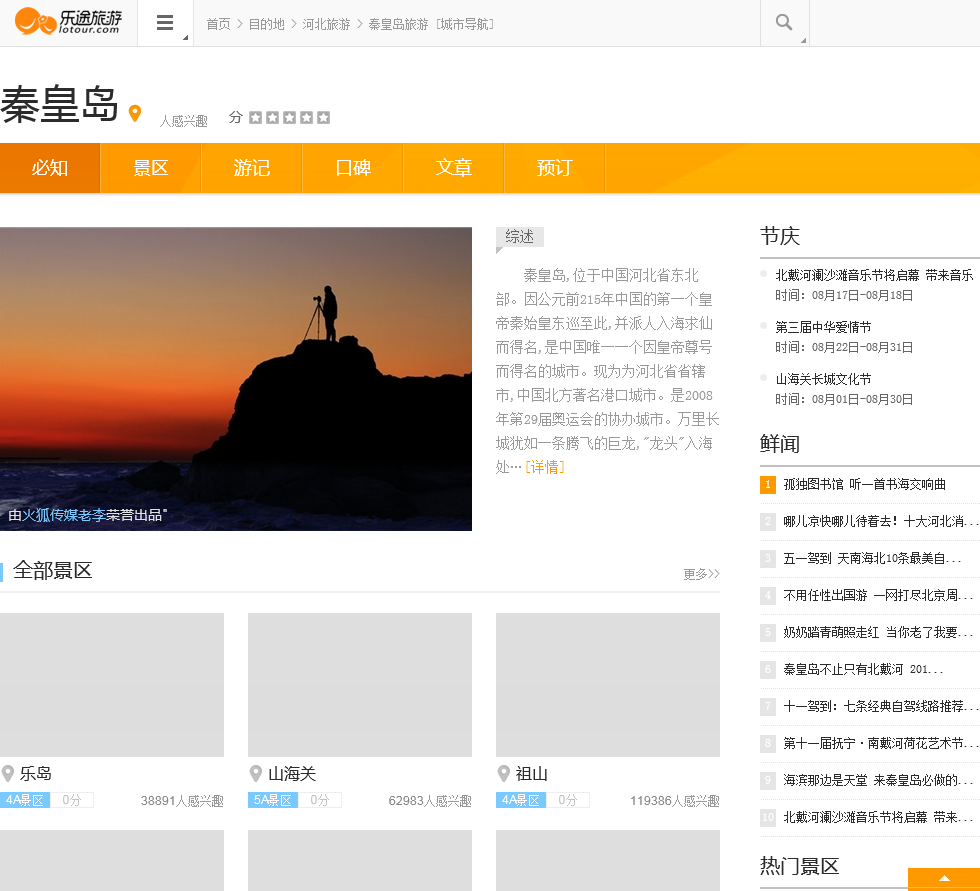
Task: Click the location pin next to 乐岛
Action: pyautogui.click(x=8, y=773)
